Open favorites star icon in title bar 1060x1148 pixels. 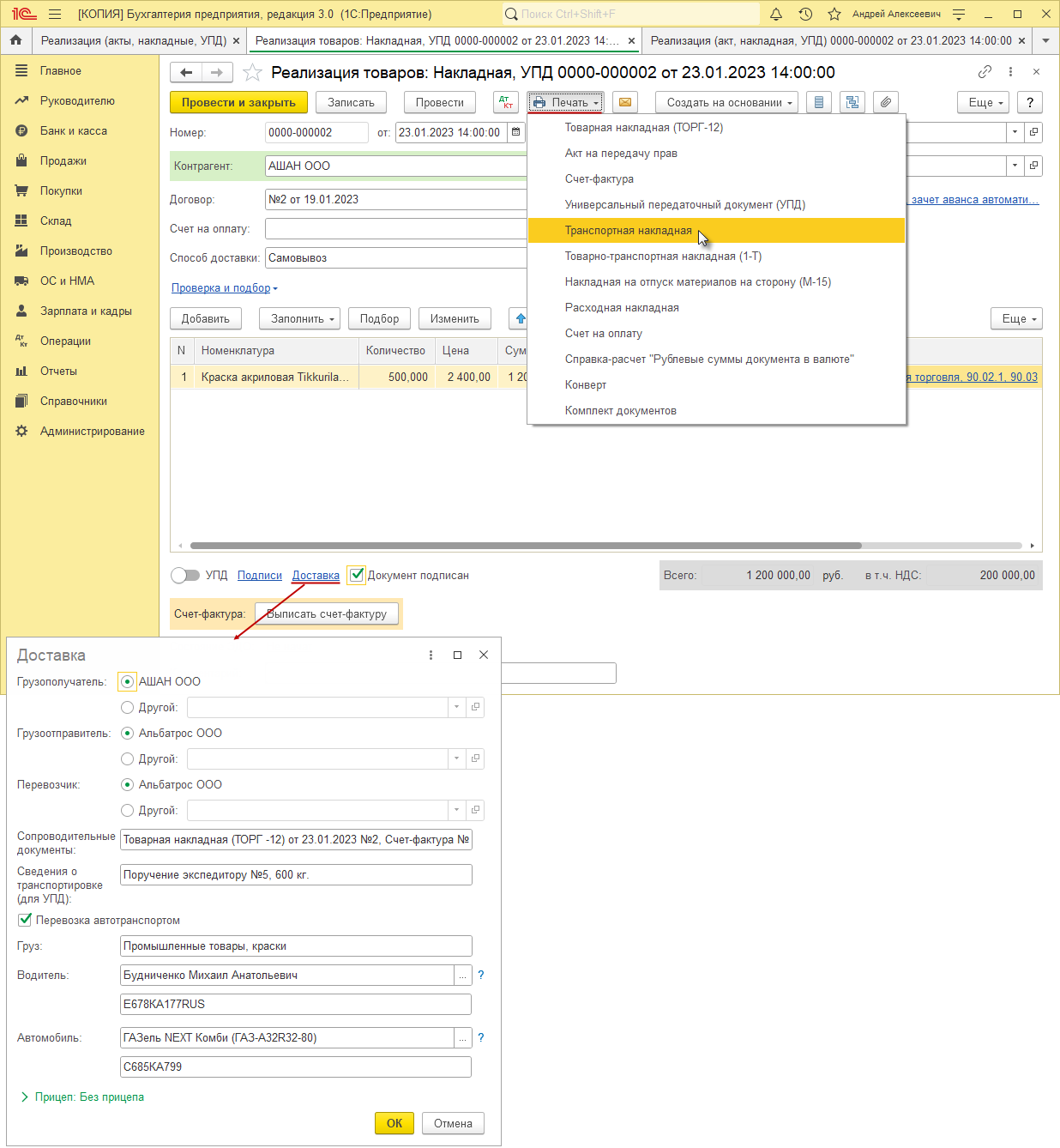(x=834, y=14)
